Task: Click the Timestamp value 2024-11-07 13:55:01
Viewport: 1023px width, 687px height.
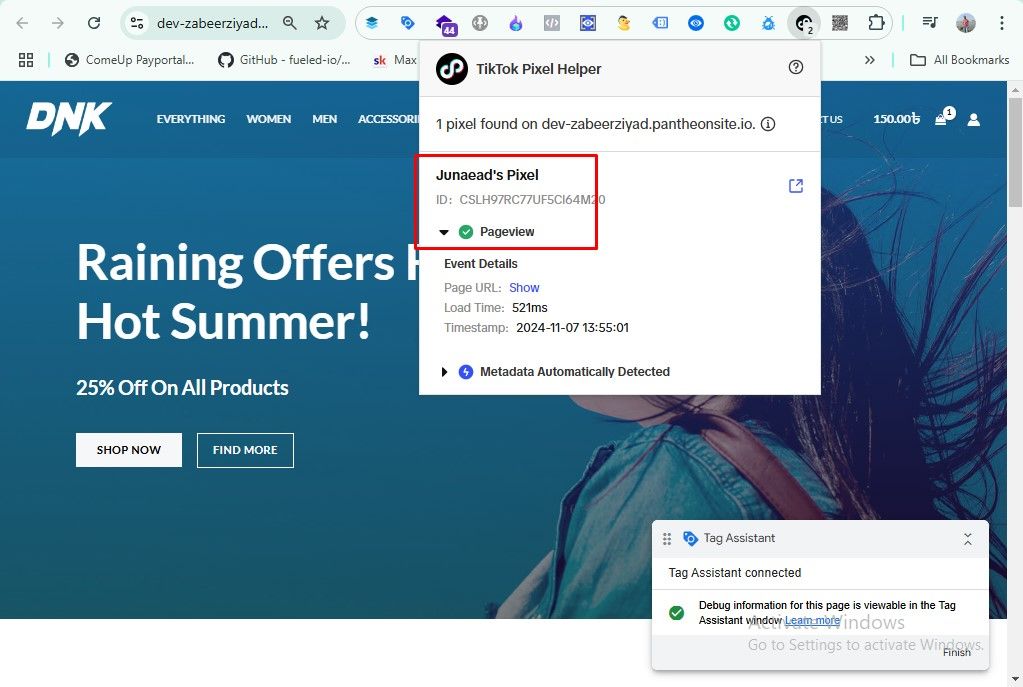Action: tap(572, 328)
